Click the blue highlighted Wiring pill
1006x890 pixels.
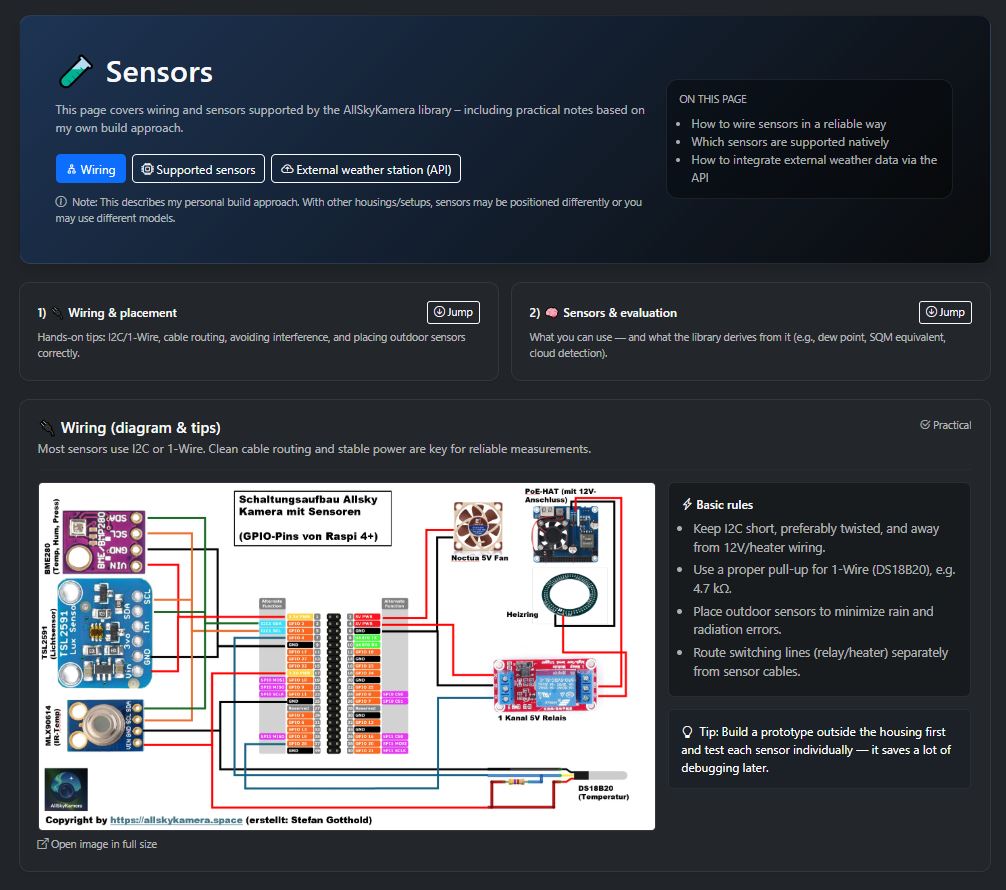click(x=90, y=168)
